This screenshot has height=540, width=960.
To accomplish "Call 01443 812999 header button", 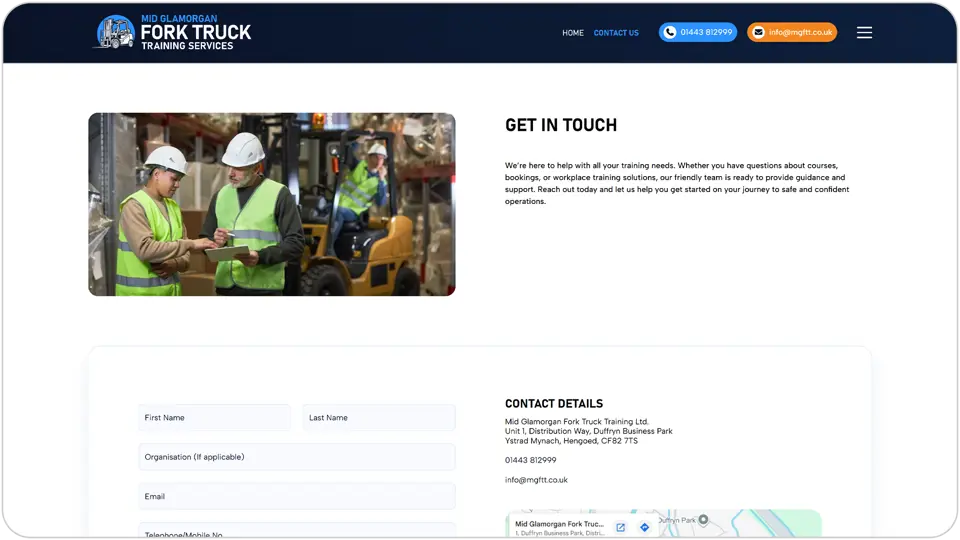I will point(697,32).
